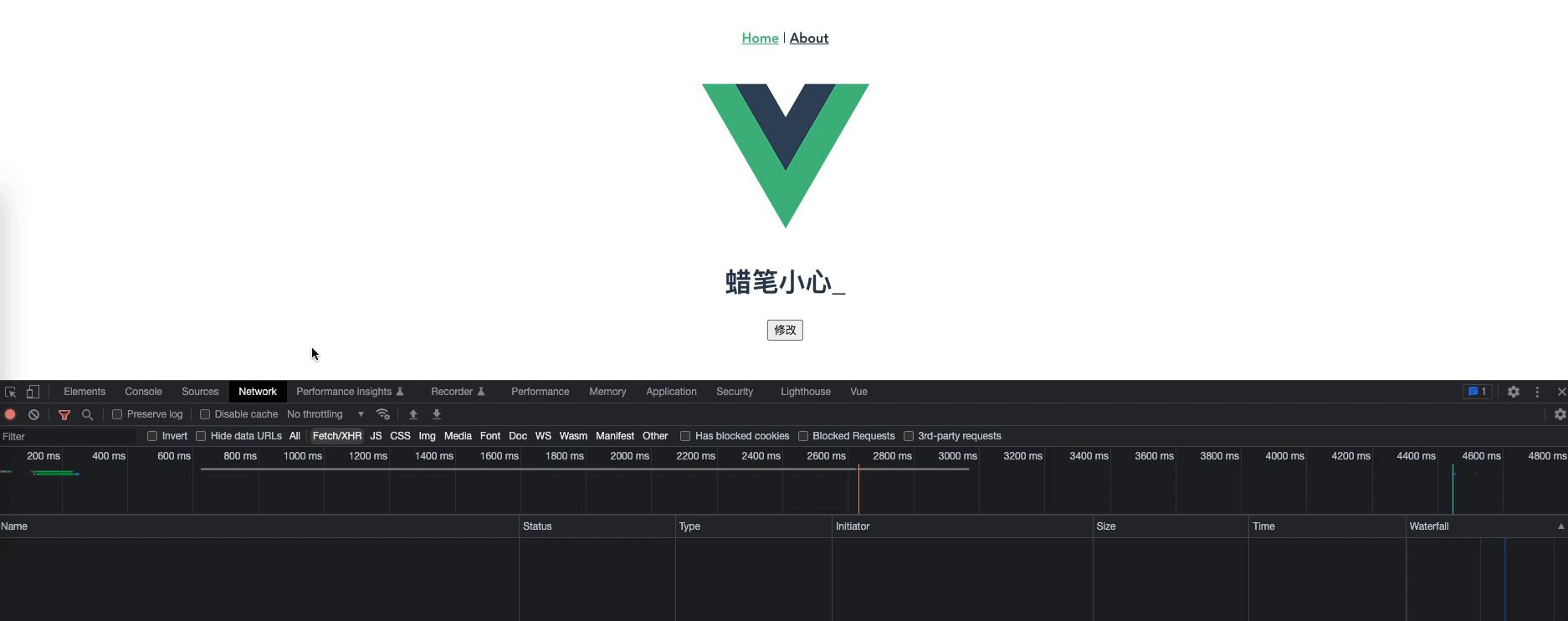1568x621 pixels.
Task: Click the Home navigation link
Action: coord(760,38)
